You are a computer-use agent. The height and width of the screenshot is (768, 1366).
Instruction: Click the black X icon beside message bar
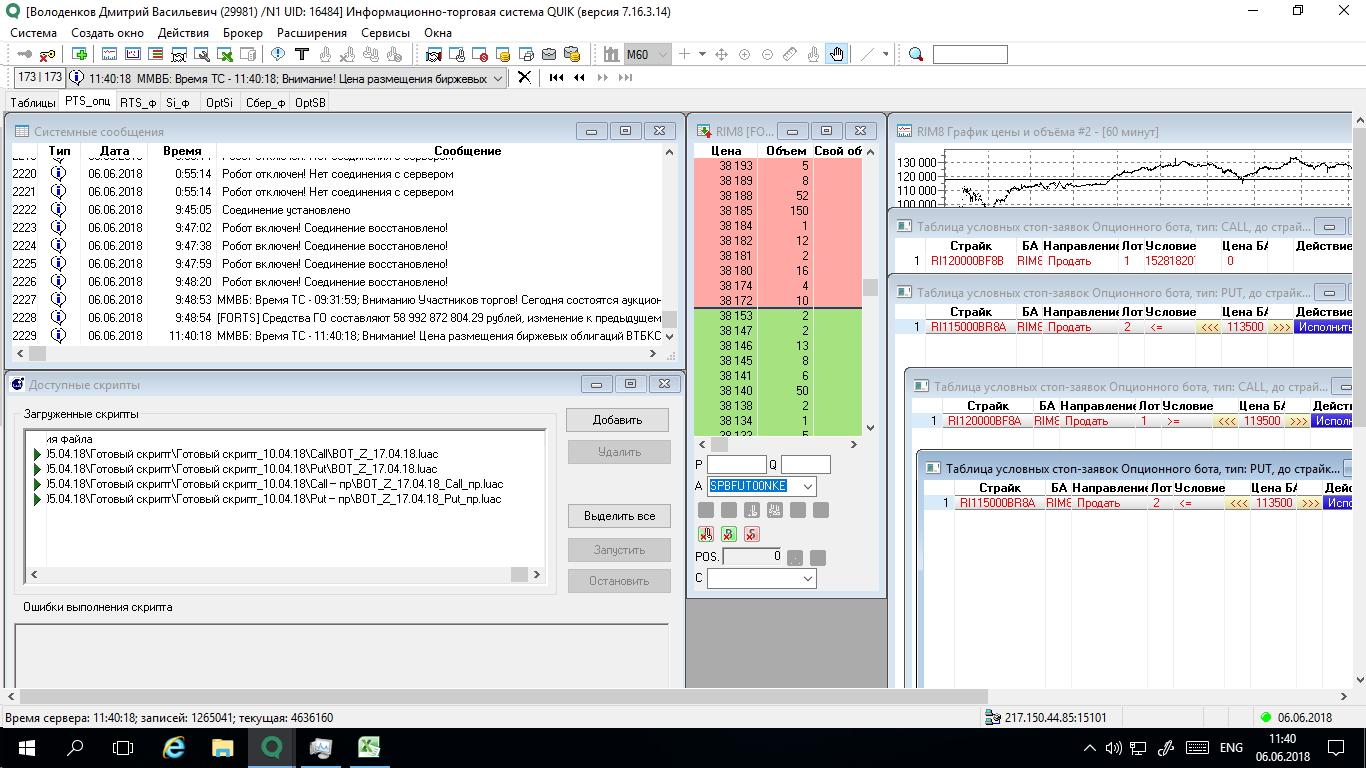[523, 77]
